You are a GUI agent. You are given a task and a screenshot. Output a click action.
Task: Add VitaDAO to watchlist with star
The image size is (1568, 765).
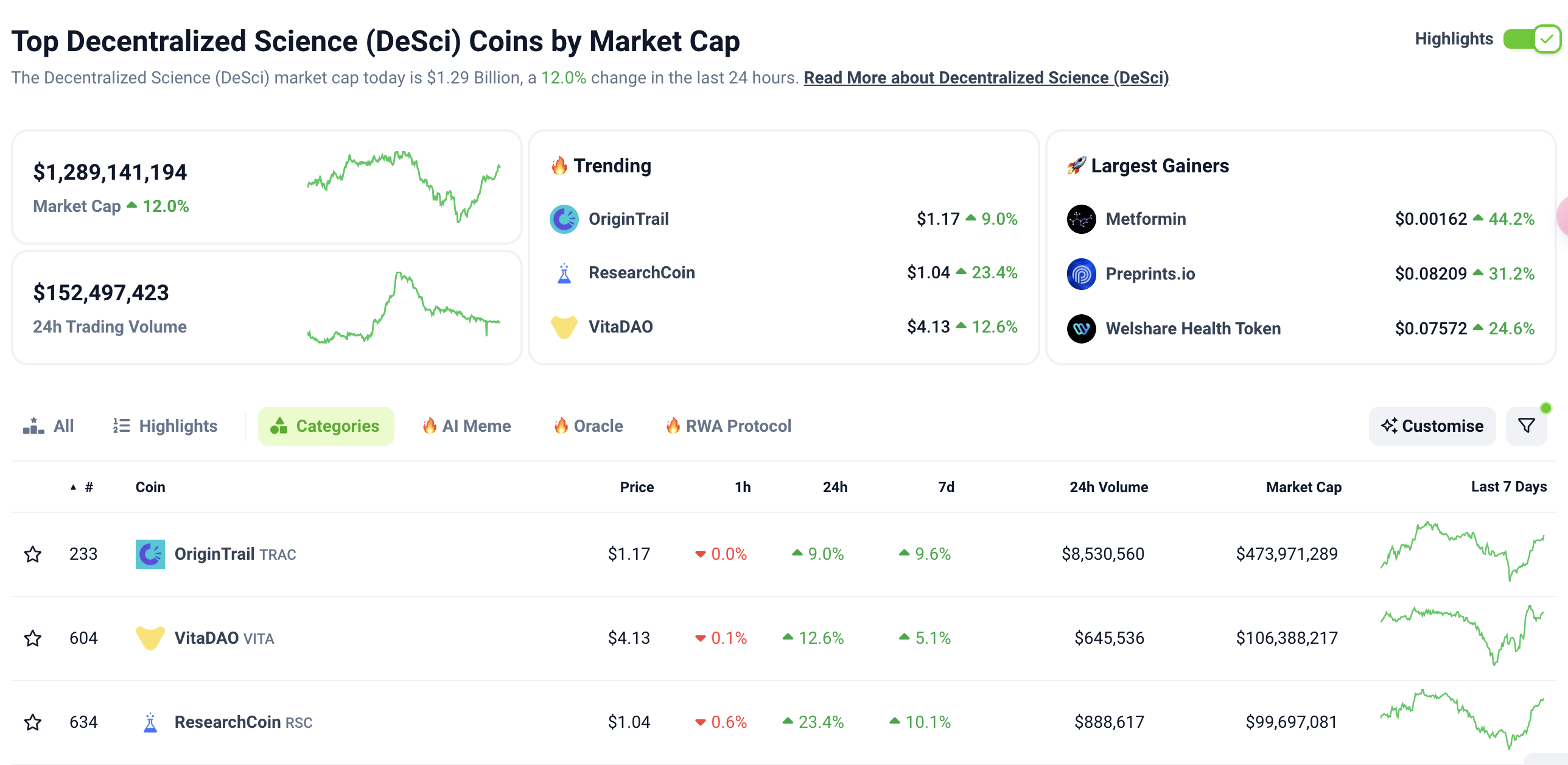pos(33,638)
